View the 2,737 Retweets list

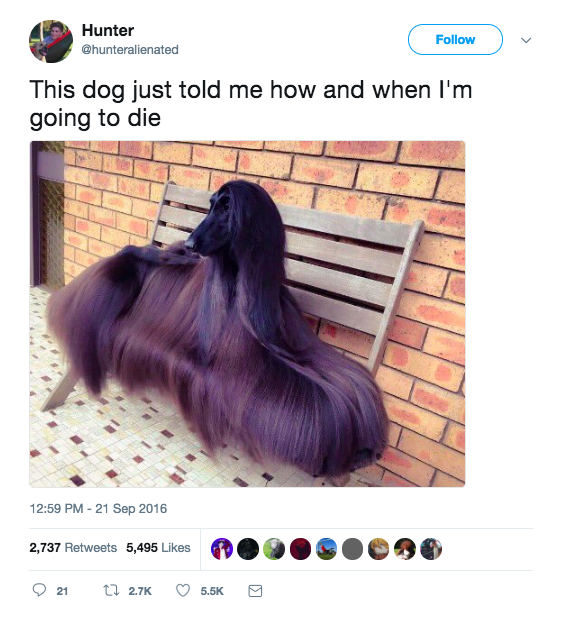click(x=73, y=548)
